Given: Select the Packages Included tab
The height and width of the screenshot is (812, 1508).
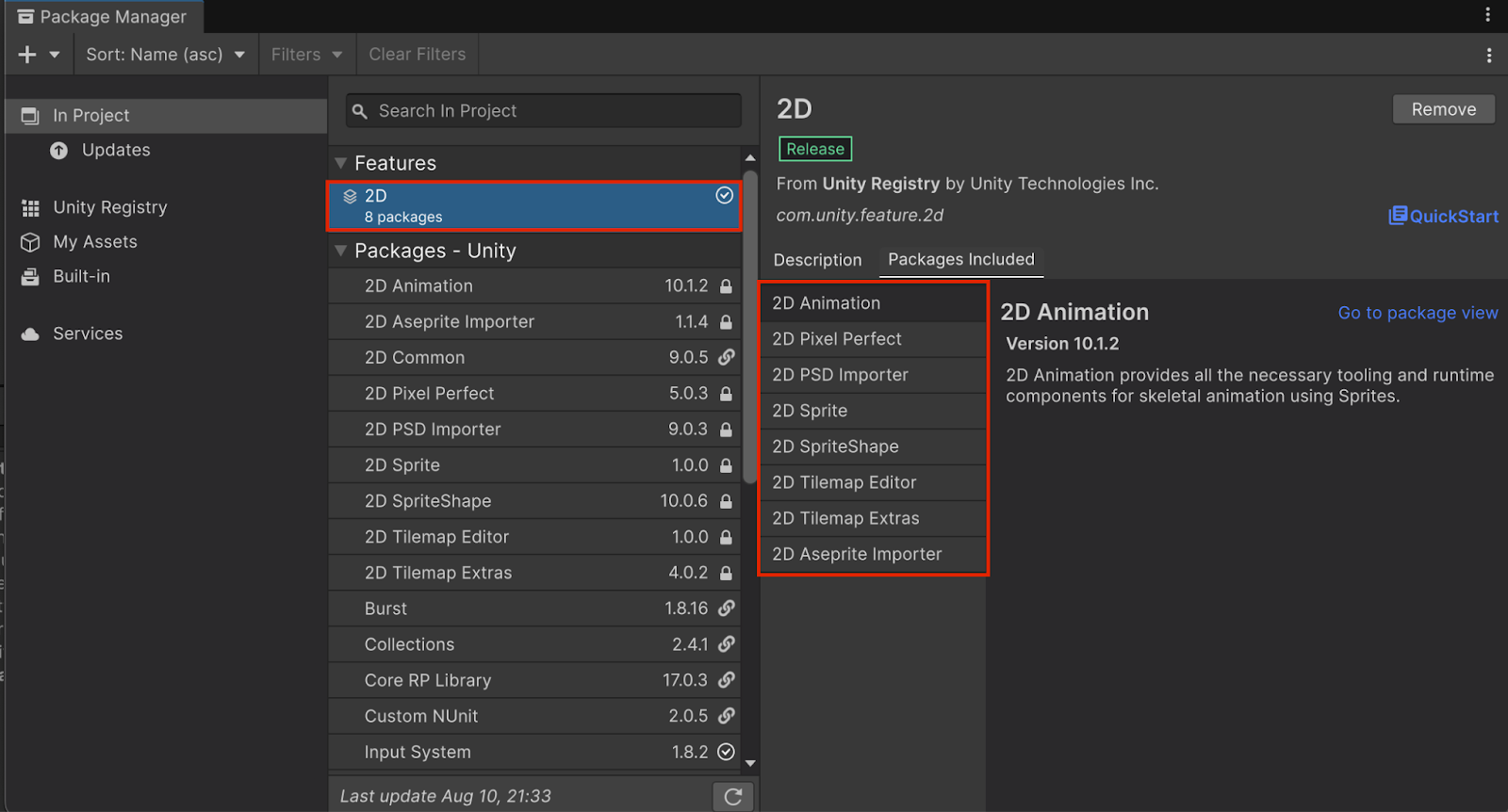Looking at the screenshot, I should pos(960,259).
